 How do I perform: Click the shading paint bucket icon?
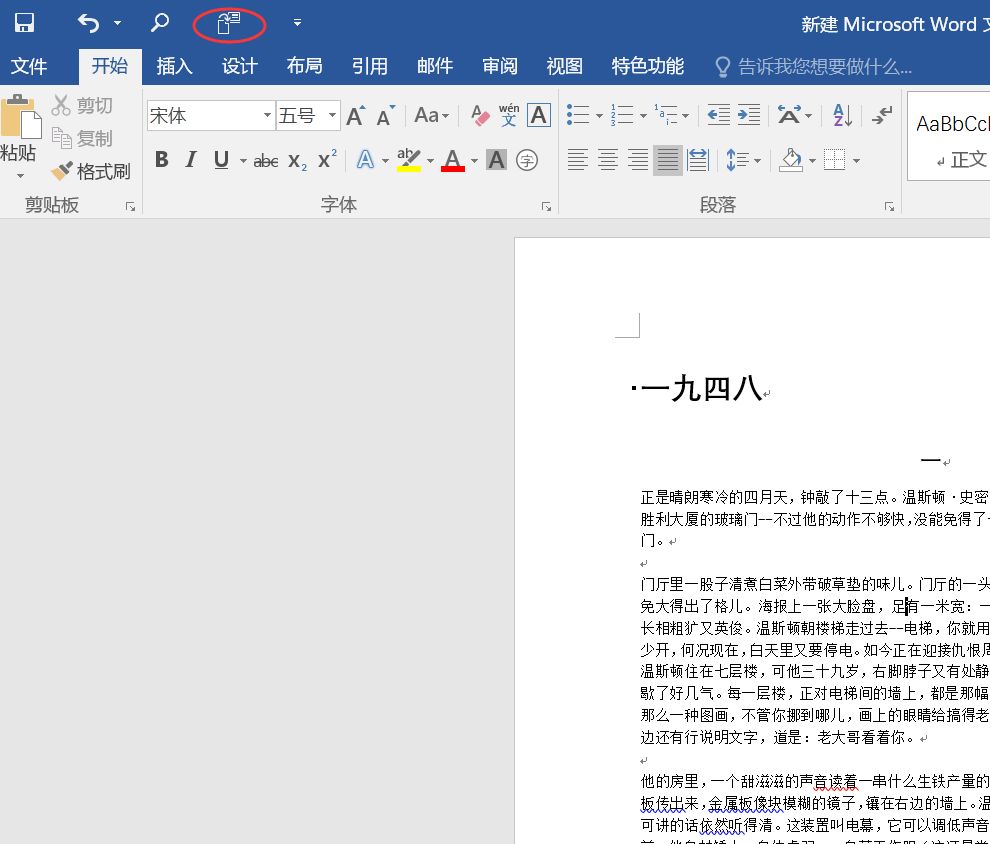790,160
